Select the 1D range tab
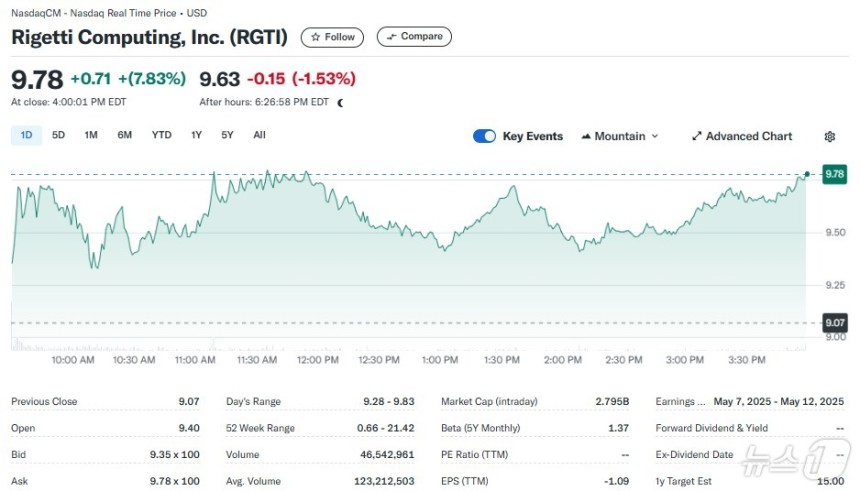The image size is (860, 491). tap(26, 135)
